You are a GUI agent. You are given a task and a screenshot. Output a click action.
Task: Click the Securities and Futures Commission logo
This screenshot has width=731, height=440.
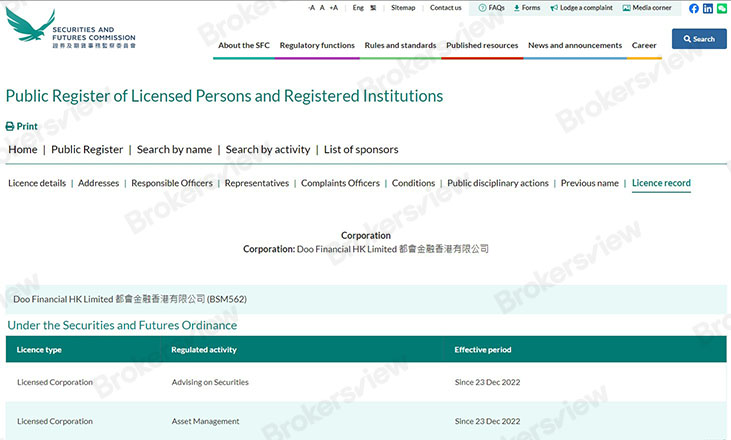click(70, 29)
